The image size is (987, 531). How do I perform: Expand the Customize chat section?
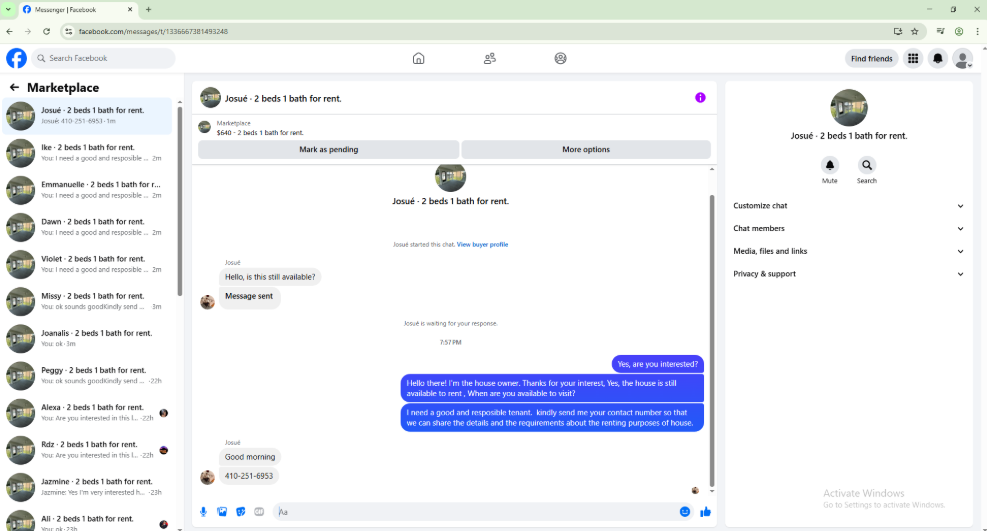tap(848, 206)
